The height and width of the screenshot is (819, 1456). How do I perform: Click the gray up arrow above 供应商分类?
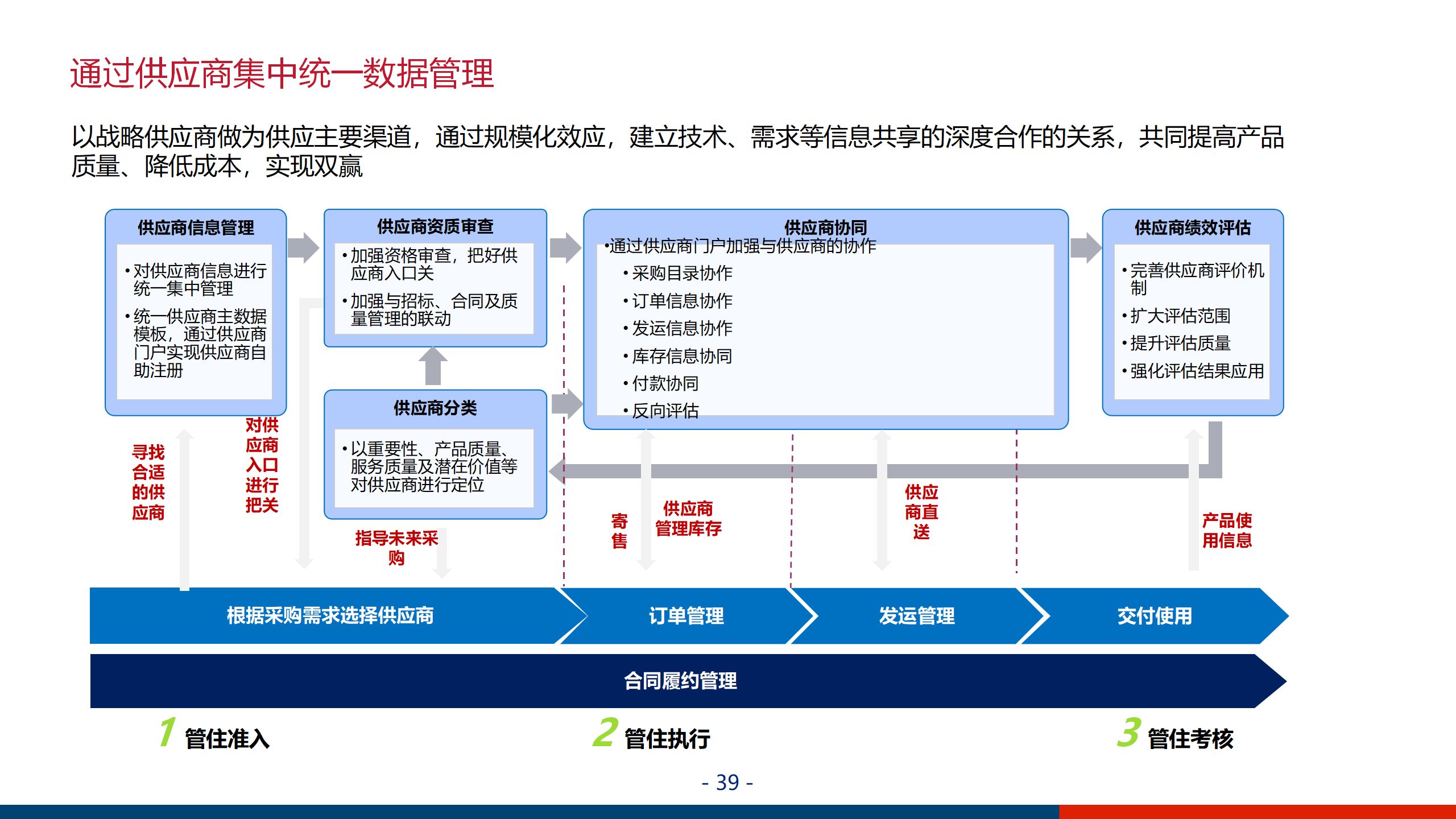433,367
